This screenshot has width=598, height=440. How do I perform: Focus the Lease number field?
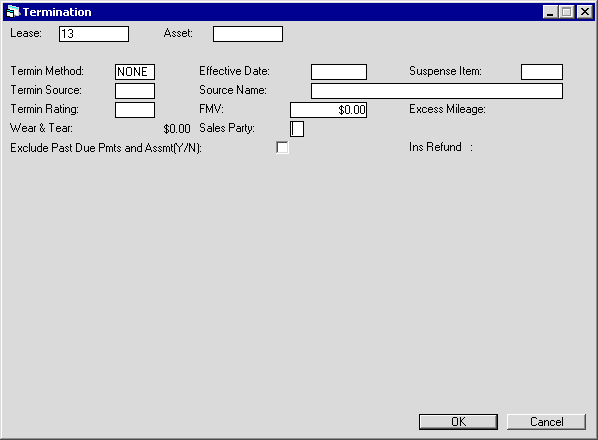[94, 34]
